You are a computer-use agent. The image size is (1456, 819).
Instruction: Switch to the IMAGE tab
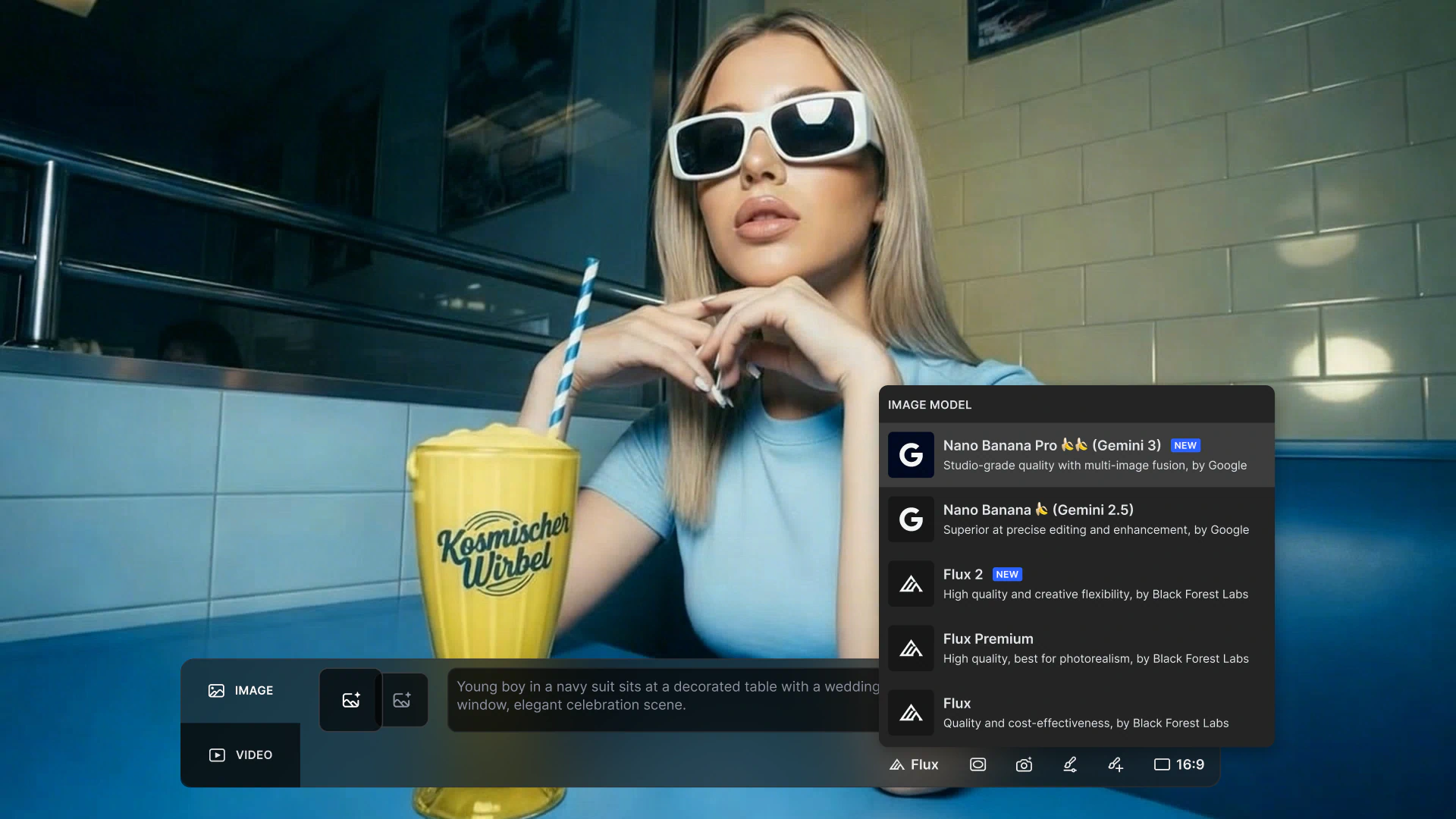[x=240, y=691]
